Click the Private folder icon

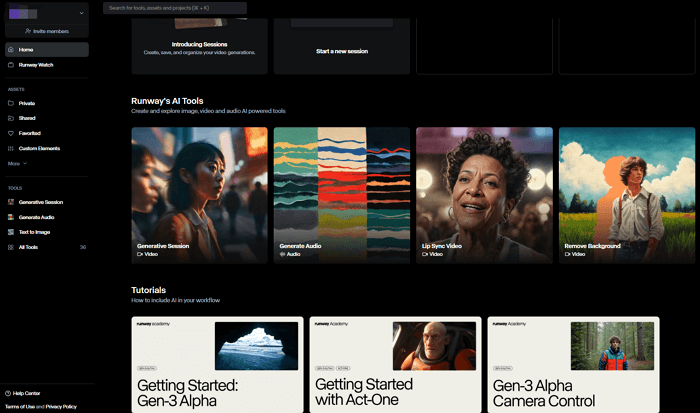pos(11,103)
